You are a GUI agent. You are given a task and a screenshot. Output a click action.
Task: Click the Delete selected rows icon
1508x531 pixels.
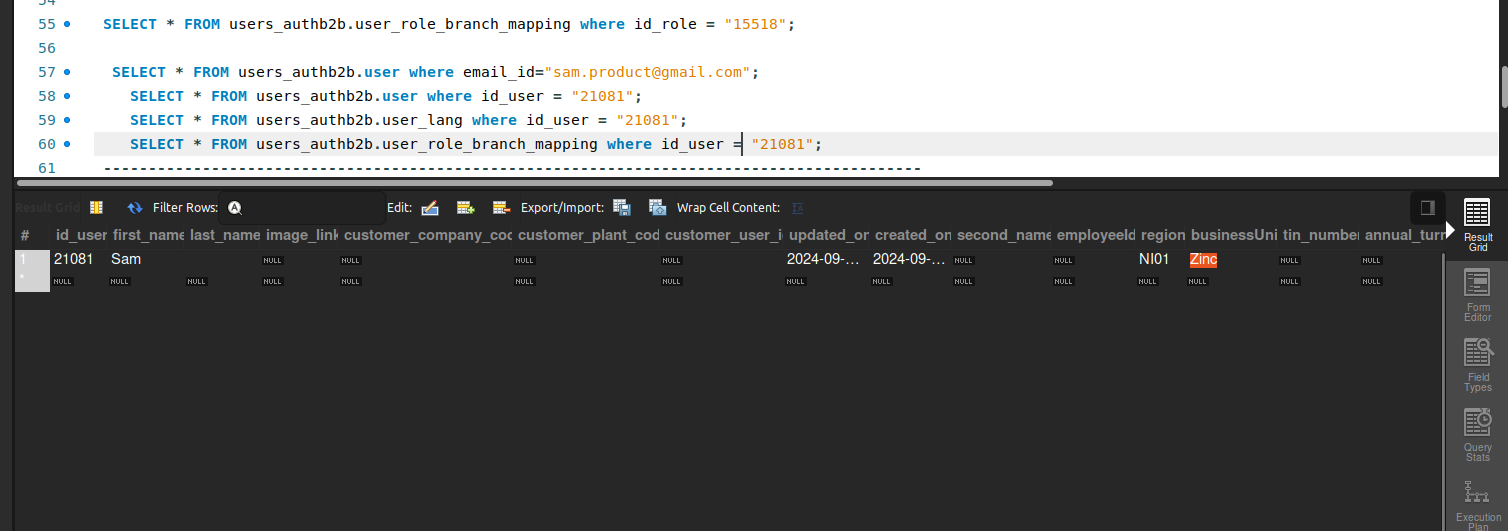point(501,208)
